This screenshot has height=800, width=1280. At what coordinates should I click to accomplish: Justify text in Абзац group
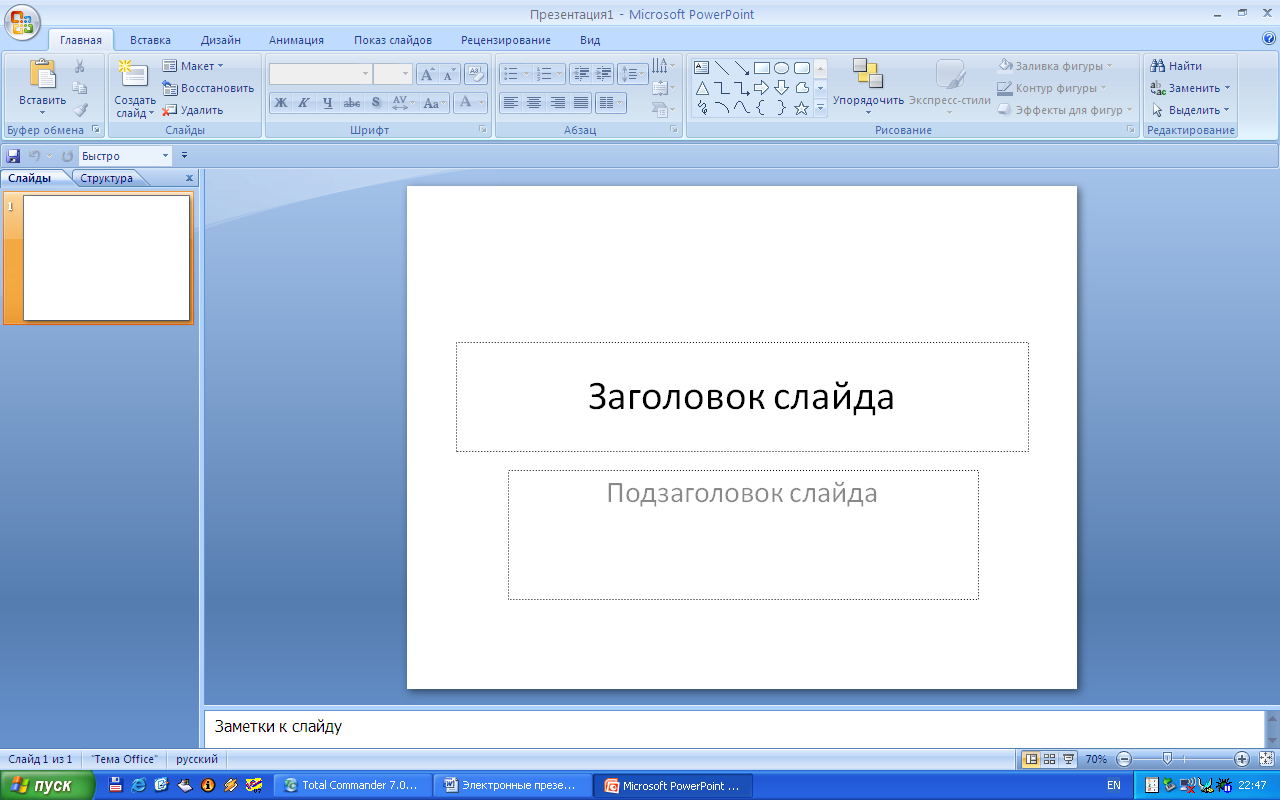click(x=581, y=103)
